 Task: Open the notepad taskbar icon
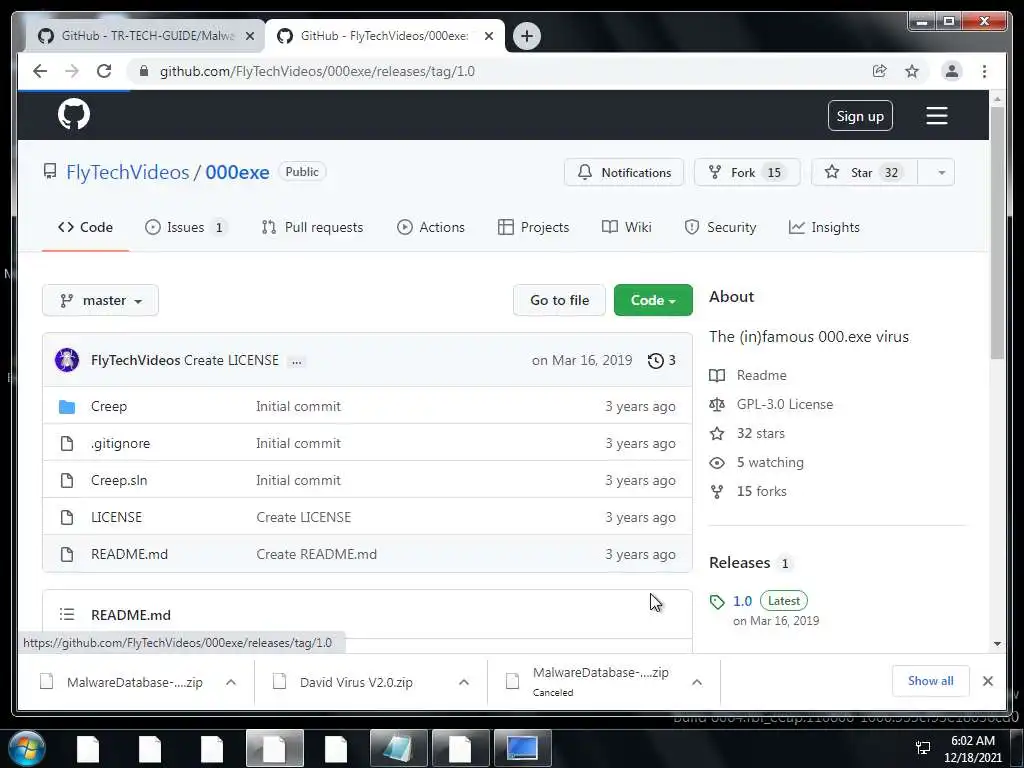click(x=398, y=748)
